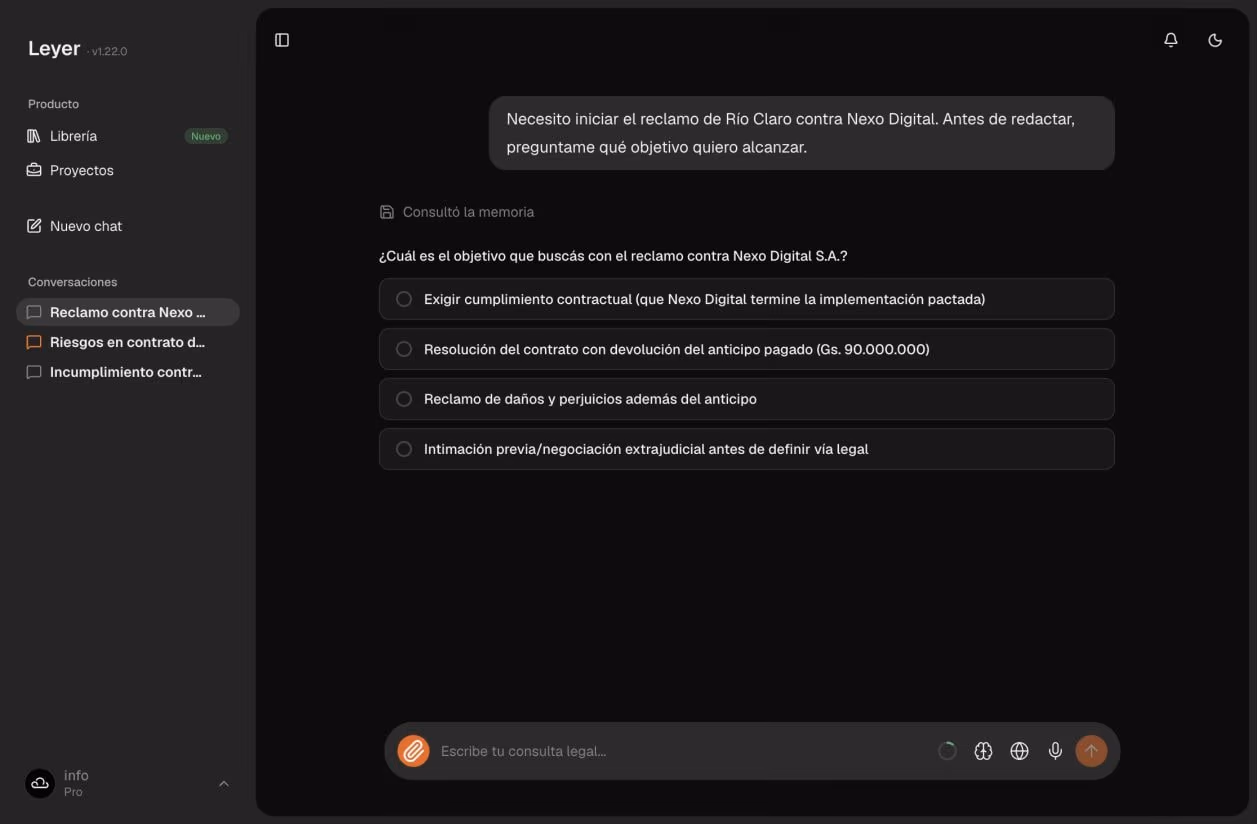1257x824 pixels.
Task: Open conversation Reclamo contra Nexo …
Action: (x=128, y=312)
